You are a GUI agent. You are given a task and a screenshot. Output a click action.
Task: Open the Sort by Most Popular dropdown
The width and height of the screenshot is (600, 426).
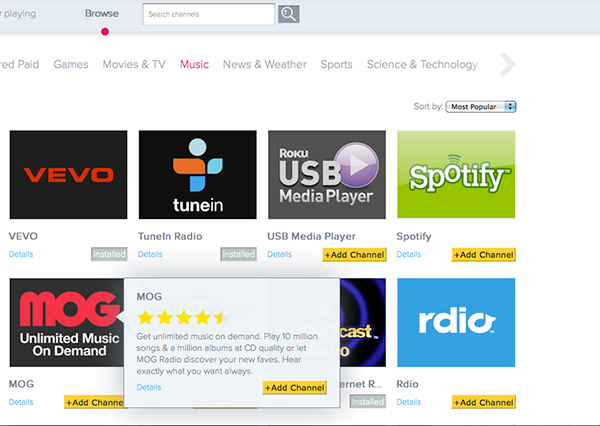pyautogui.click(x=481, y=106)
